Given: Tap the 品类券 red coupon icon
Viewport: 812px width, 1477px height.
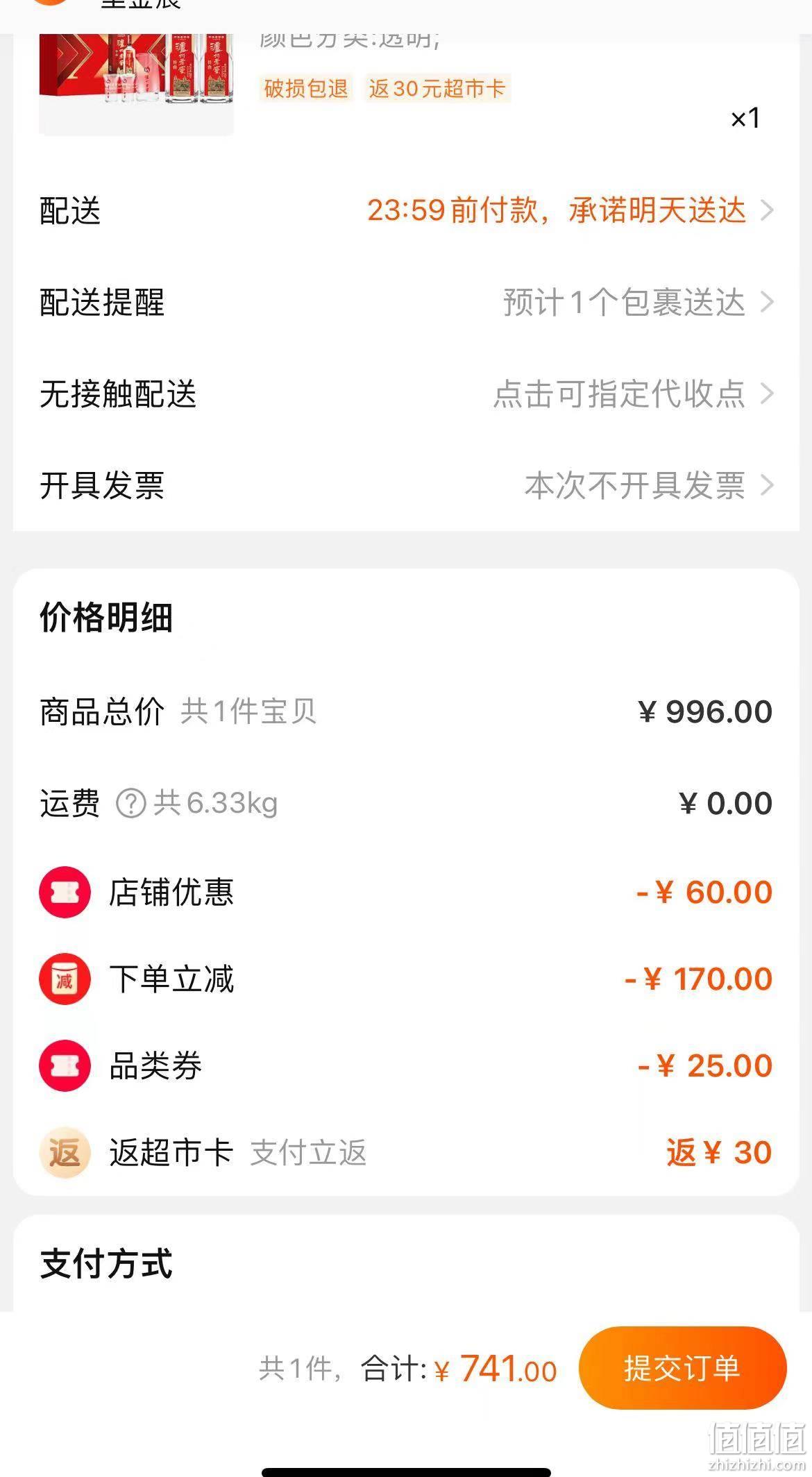Looking at the screenshot, I should [65, 1065].
